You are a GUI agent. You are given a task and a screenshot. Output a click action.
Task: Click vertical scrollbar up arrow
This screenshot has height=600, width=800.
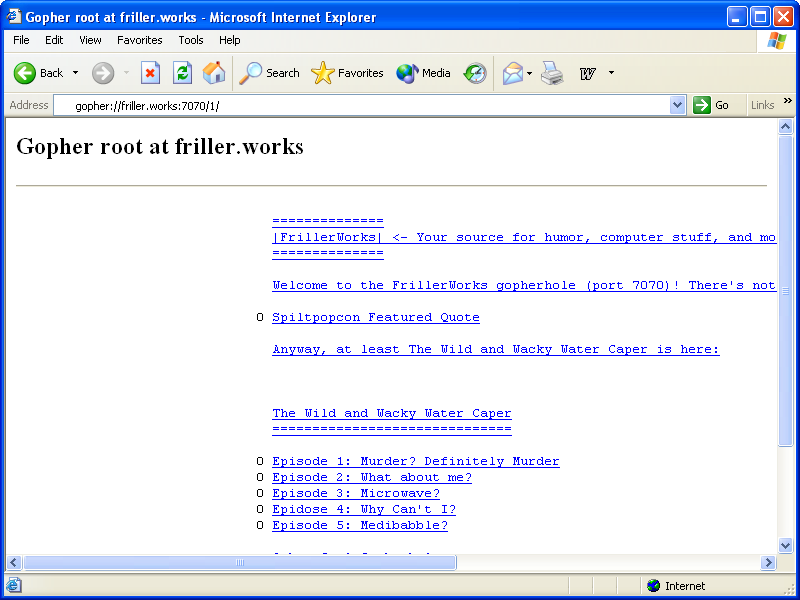pos(786,126)
